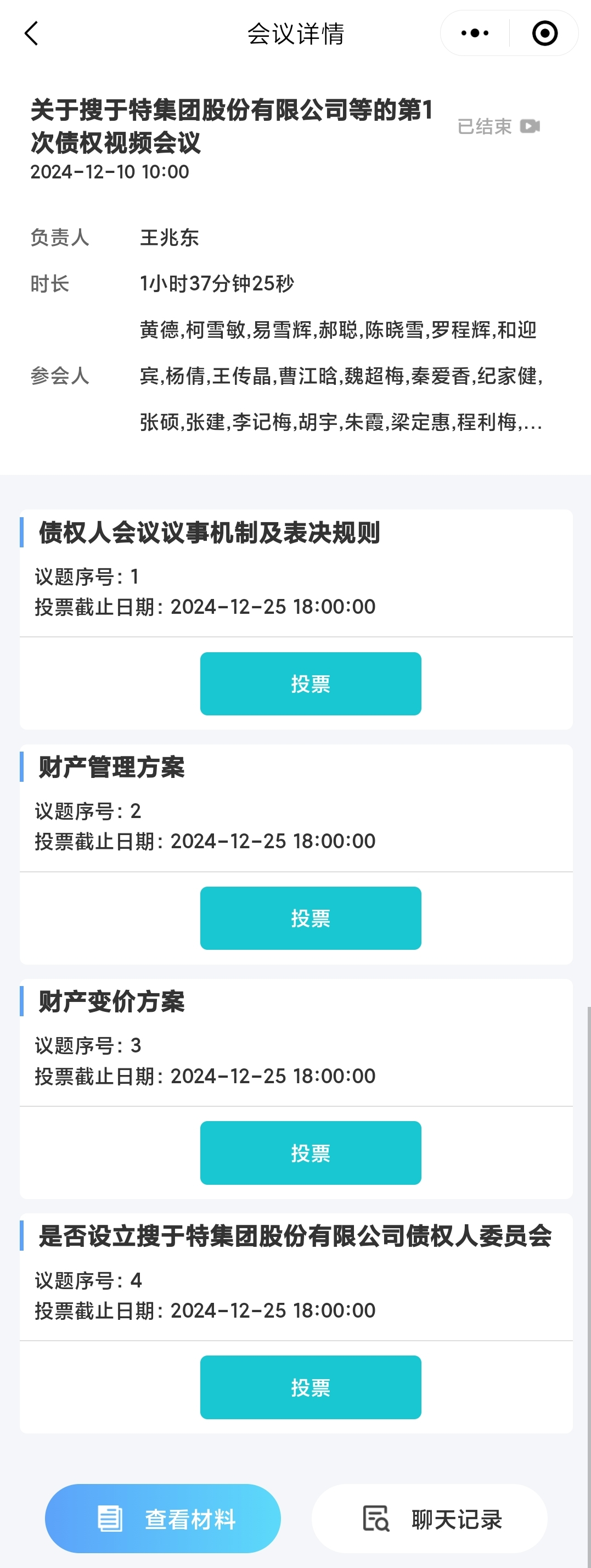The image size is (591, 1568).
Task: Tap the search-document icon in 聊天记录
Action: [x=375, y=1519]
